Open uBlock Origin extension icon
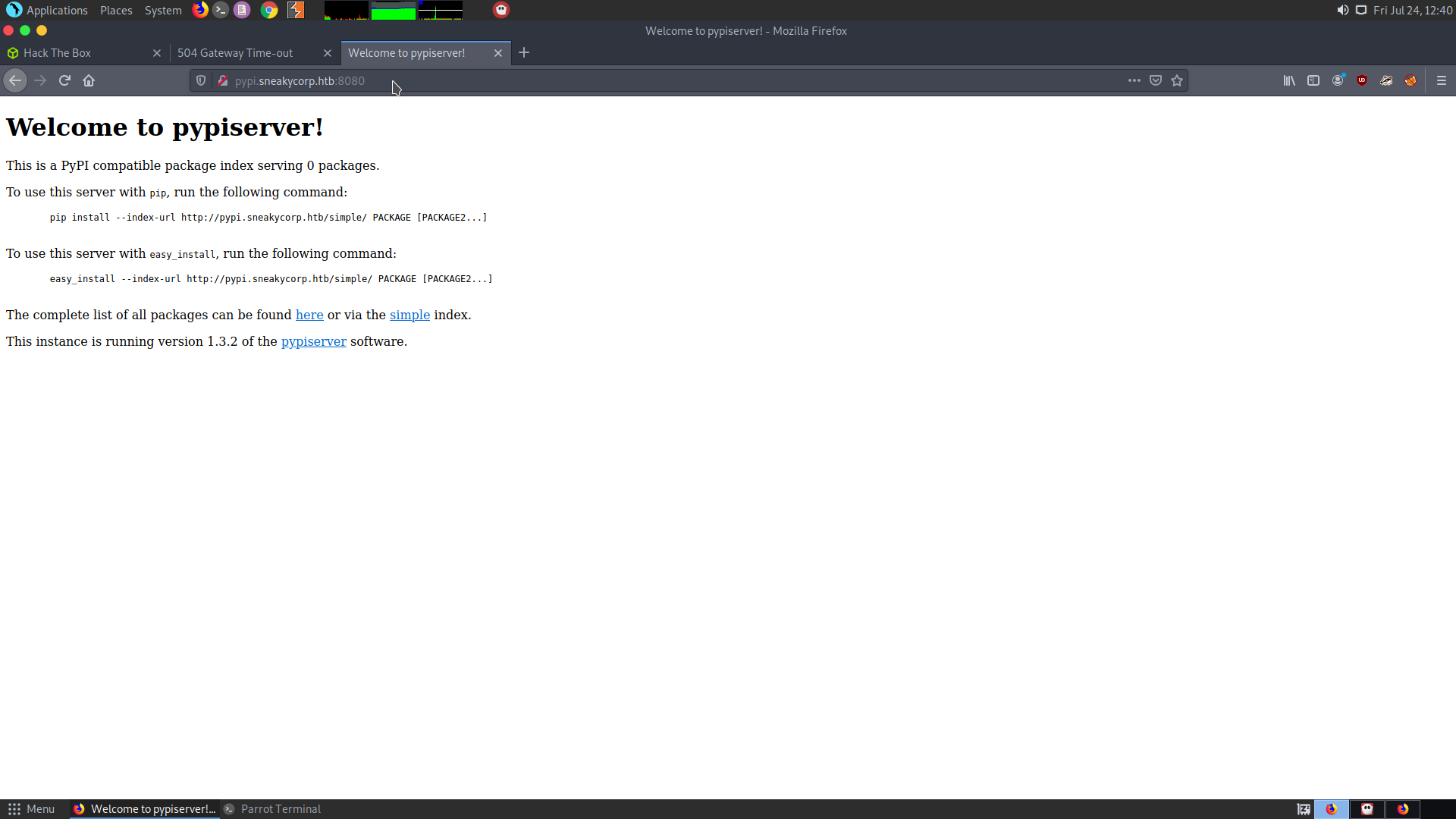Image resolution: width=1456 pixels, height=819 pixels. 1362,80
